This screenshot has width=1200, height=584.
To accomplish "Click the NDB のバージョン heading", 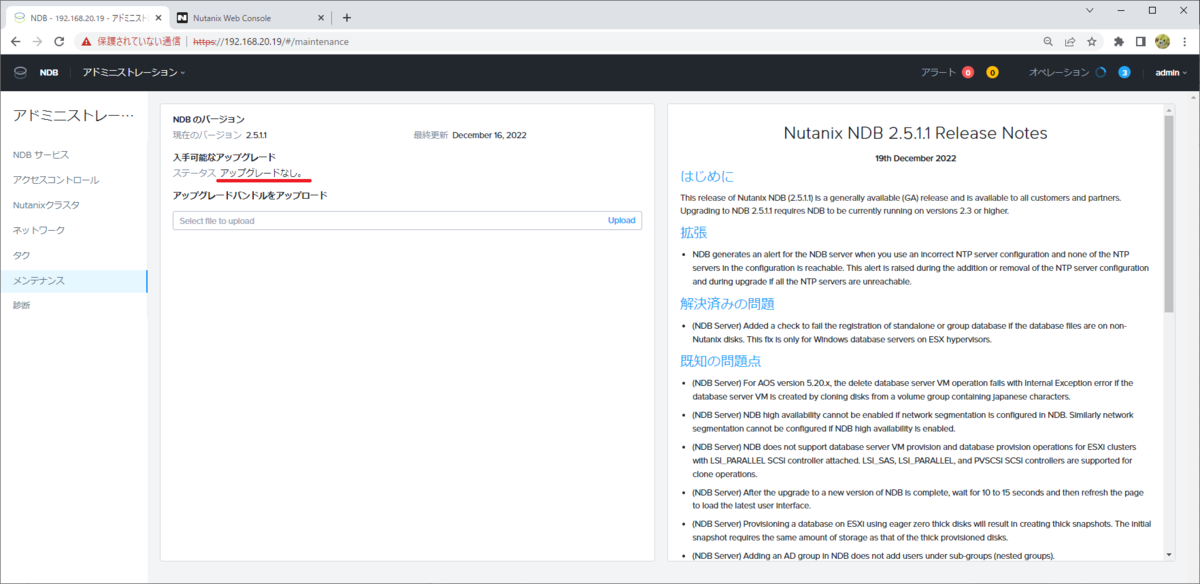I will [x=209, y=119].
